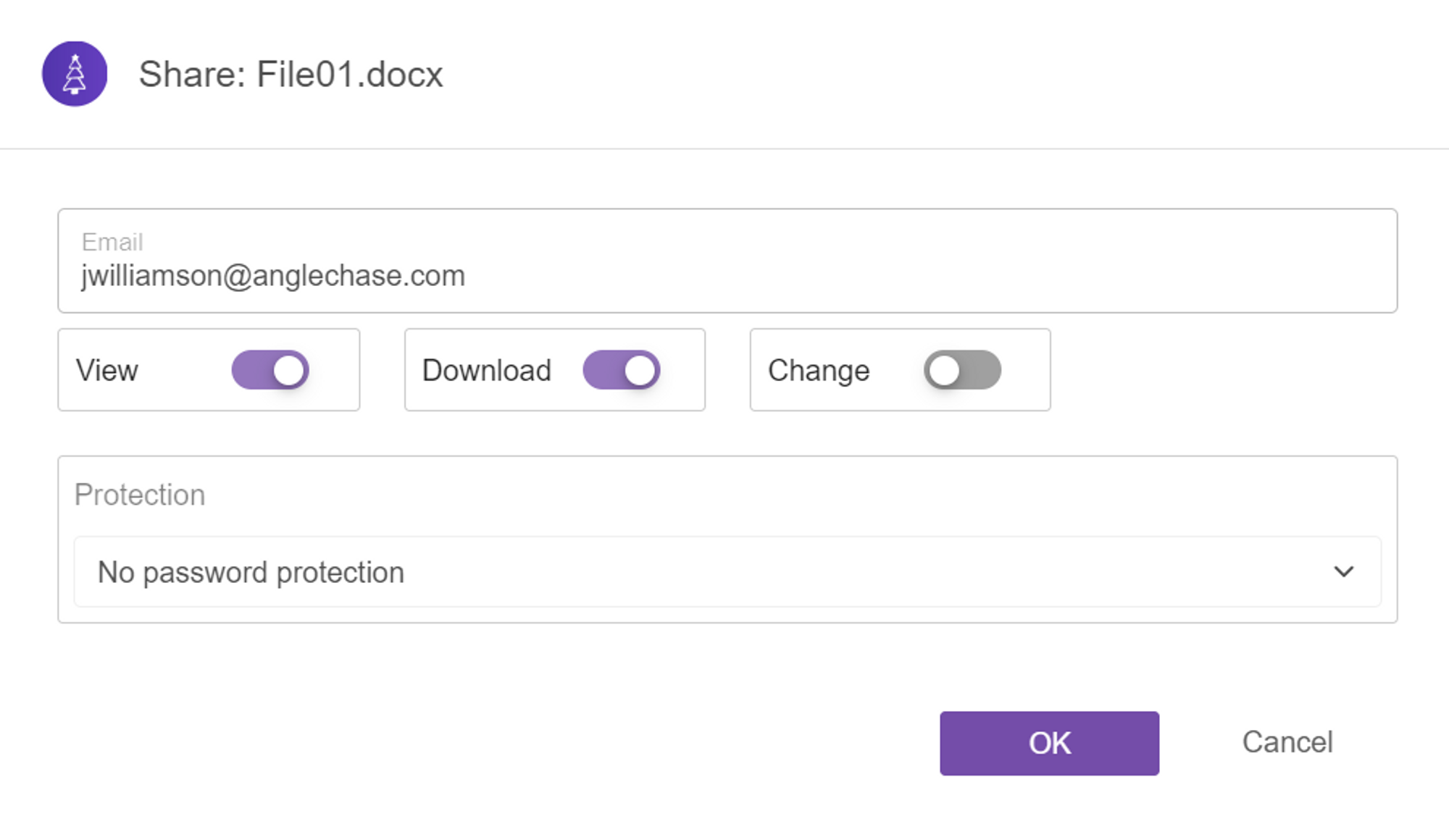The image size is (1449, 840).
Task: Click the Download label text
Action: pyautogui.click(x=487, y=370)
